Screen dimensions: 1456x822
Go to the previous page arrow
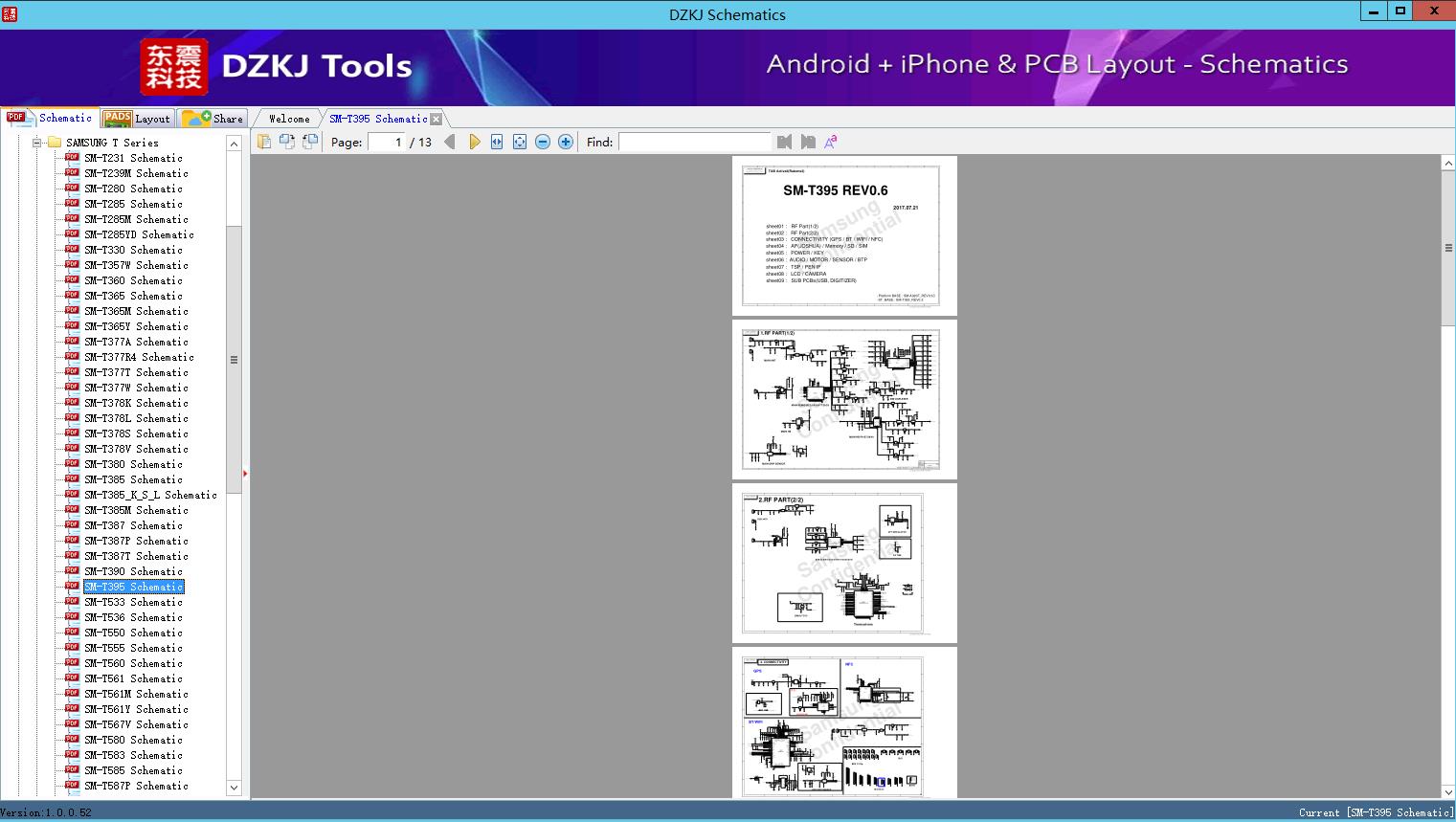tap(450, 142)
